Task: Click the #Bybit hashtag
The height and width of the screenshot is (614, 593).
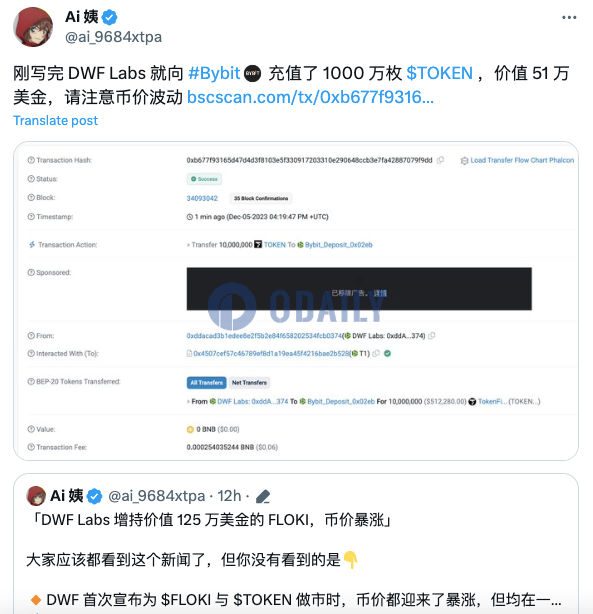Action: 214,73
